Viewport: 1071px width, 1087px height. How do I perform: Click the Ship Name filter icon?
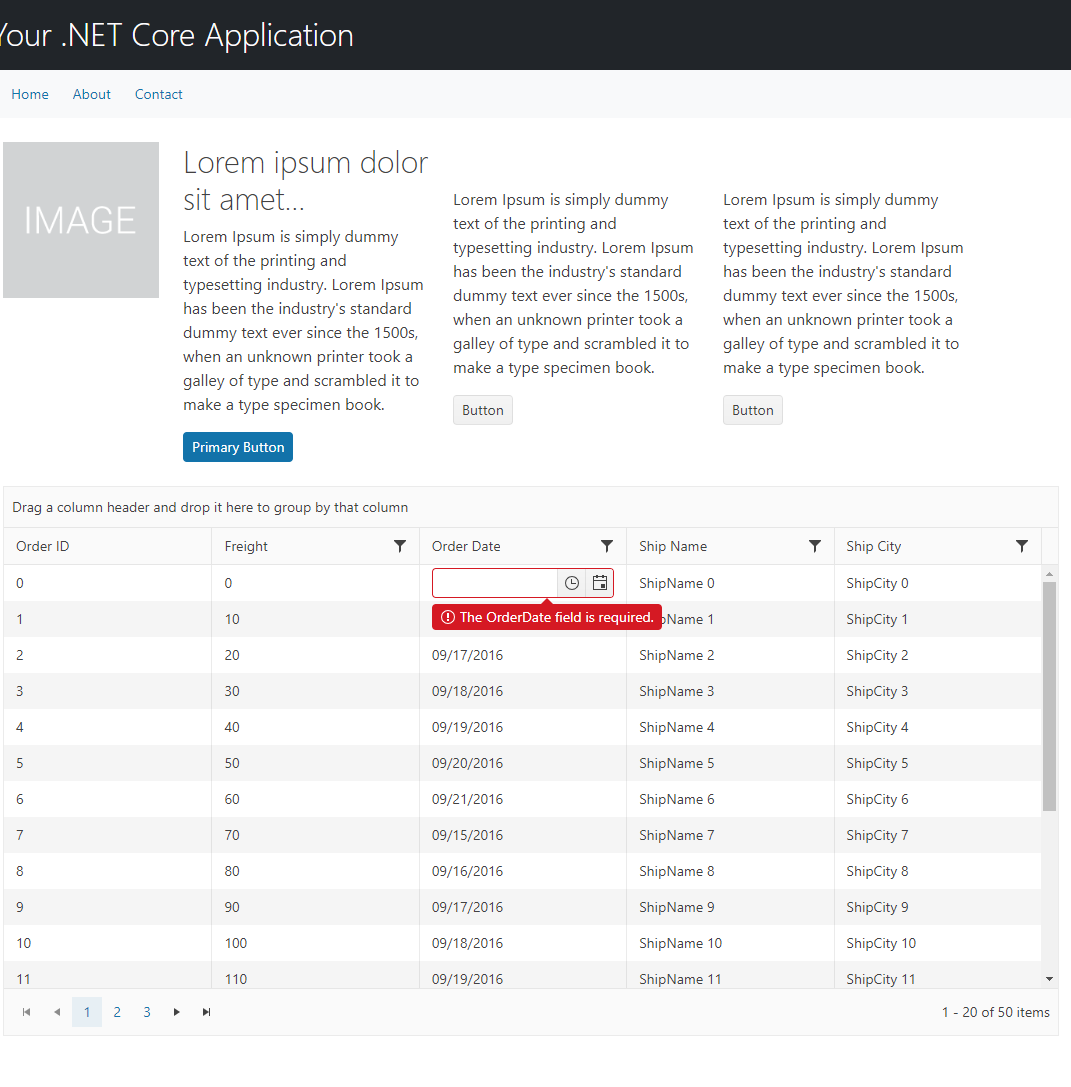point(815,546)
